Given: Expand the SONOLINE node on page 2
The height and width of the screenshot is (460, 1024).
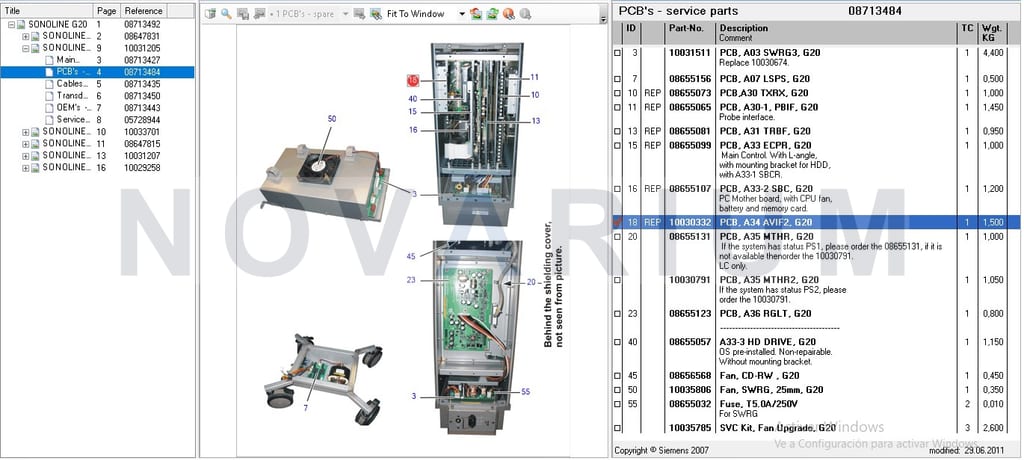Looking at the screenshot, I should tap(25, 37).
